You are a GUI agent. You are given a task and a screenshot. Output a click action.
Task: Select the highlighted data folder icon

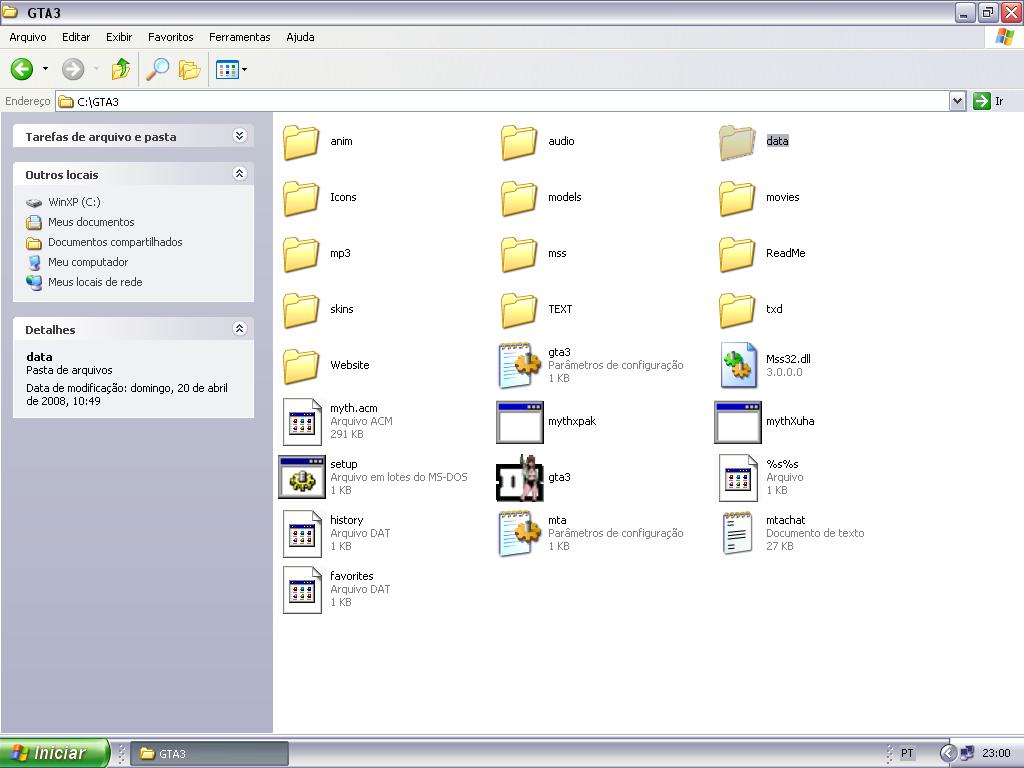(737, 142)
